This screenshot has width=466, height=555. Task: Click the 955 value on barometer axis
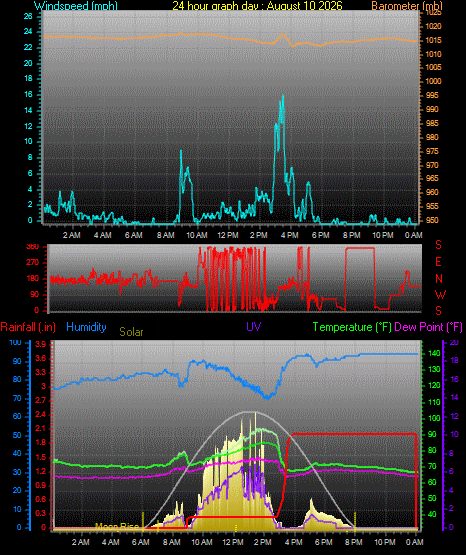[x=432, y=206]
